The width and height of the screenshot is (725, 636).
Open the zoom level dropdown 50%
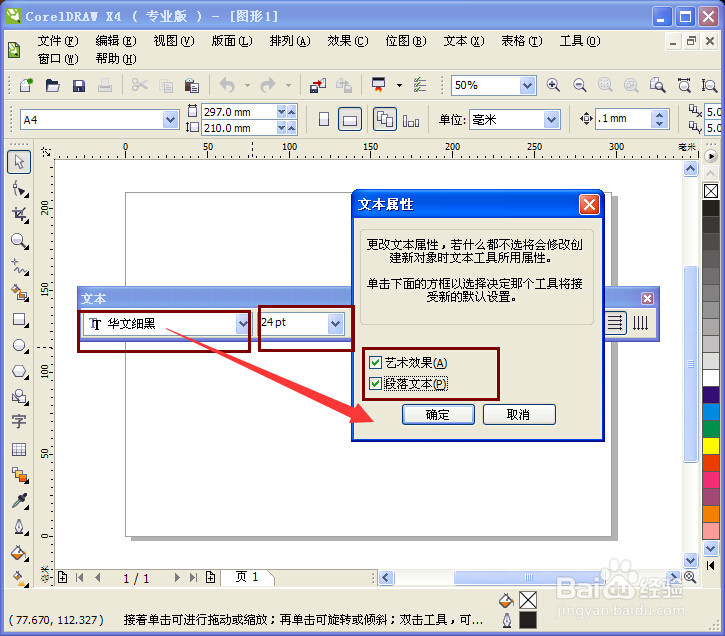[x=527, y=86]
